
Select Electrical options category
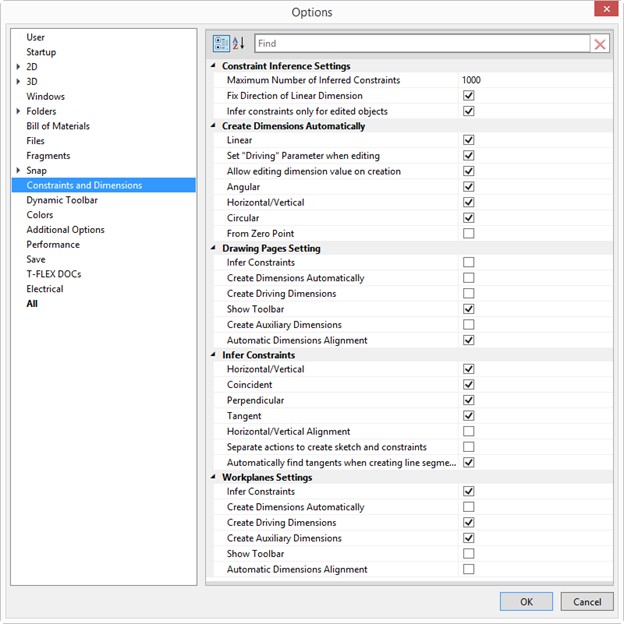point(45,289)
